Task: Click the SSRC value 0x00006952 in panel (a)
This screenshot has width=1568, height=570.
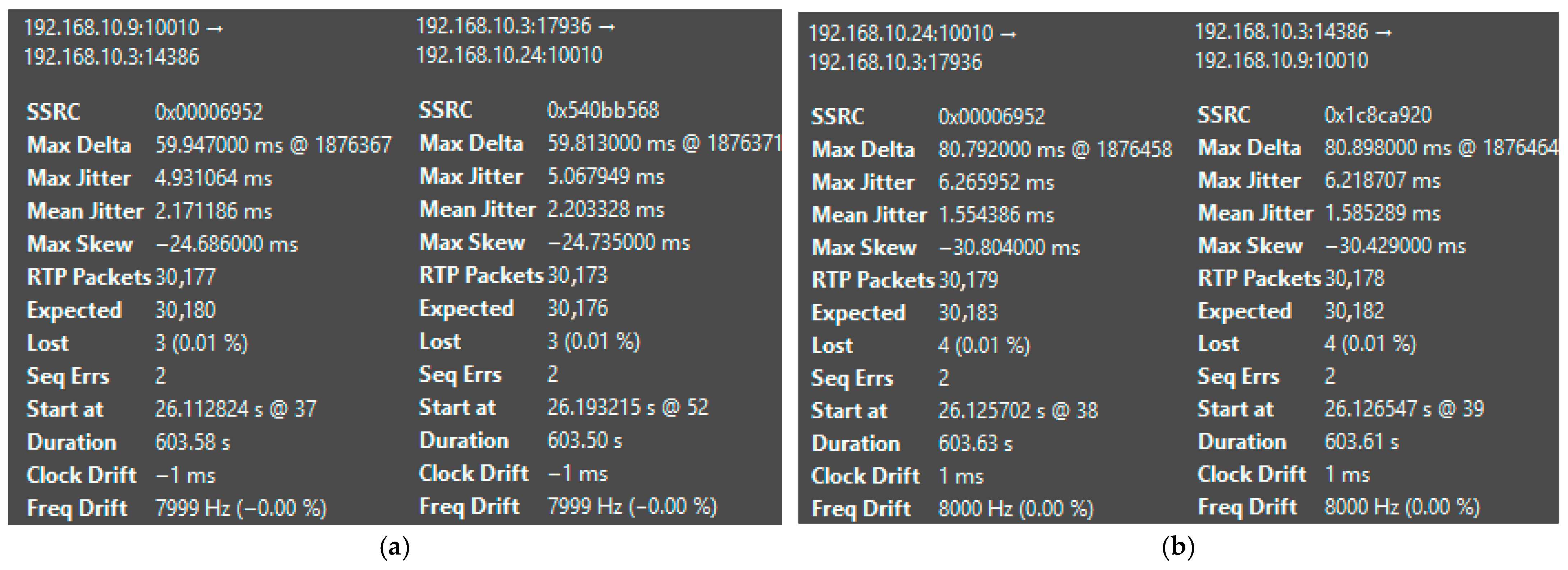Action: tap(209, 112)
